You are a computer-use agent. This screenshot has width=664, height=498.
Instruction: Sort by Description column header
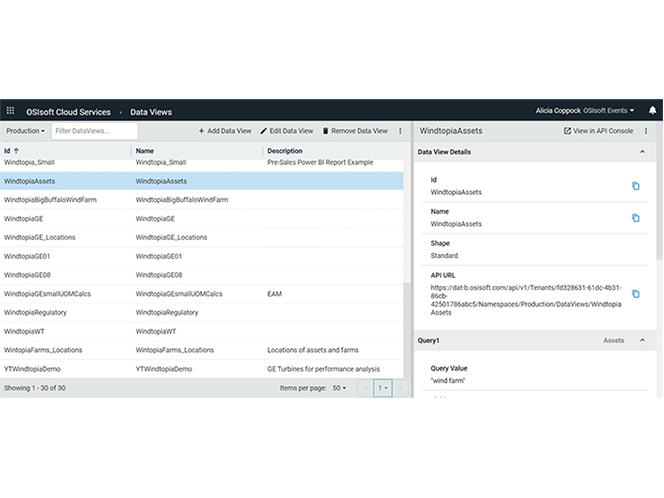click(x=285, y=151)
